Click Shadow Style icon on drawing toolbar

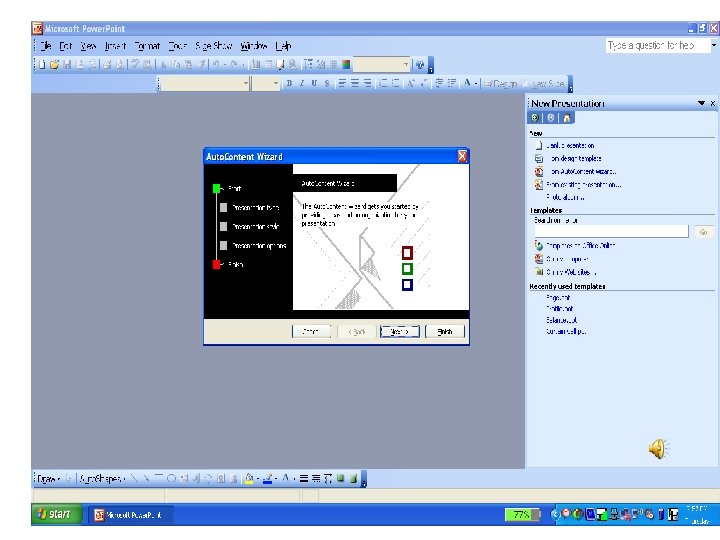pos(340,479)
